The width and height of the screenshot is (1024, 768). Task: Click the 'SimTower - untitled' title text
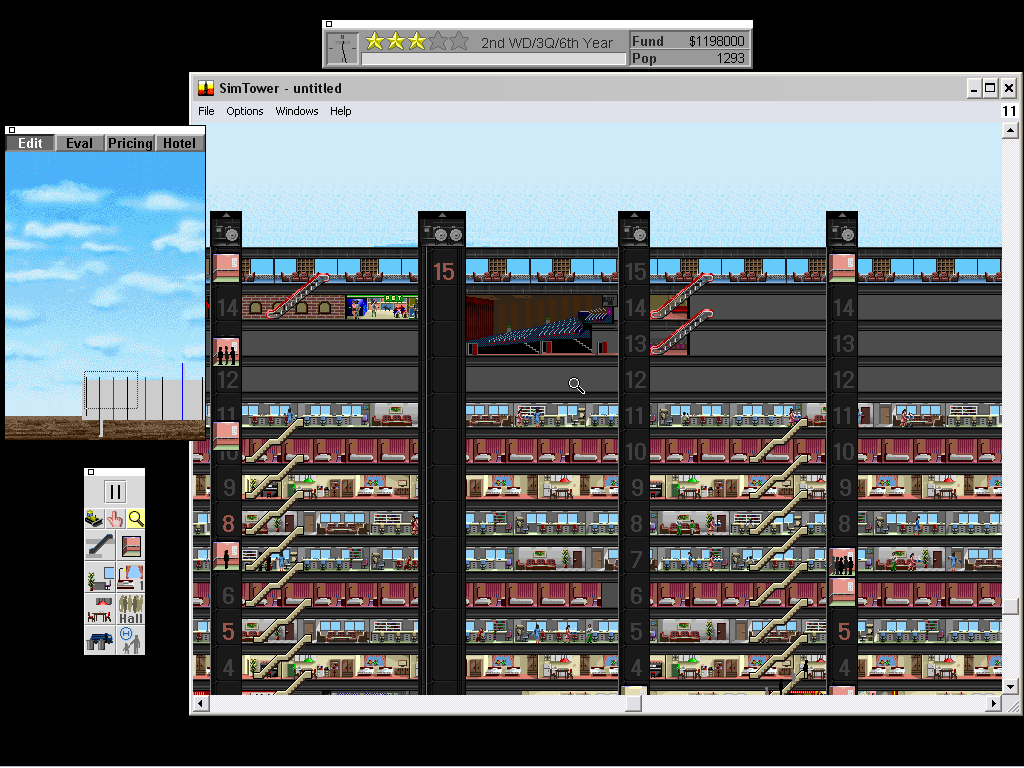point(280,88)
